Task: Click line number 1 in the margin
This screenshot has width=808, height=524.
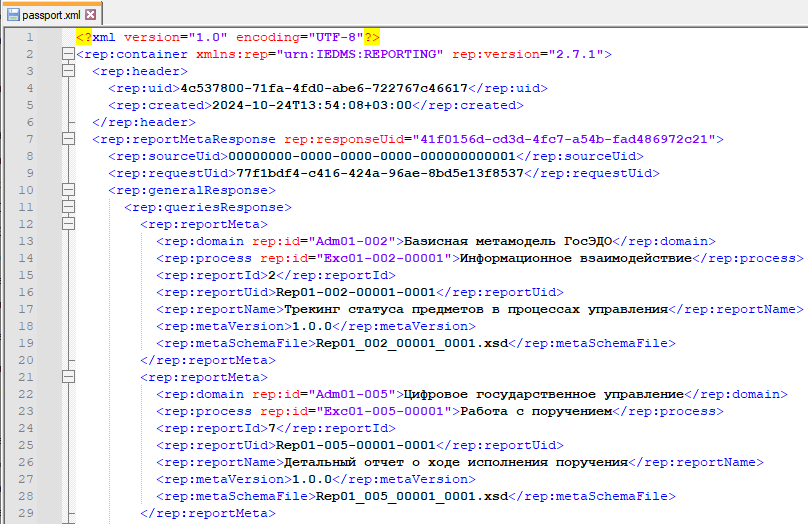Action: (x=30, y=37)
